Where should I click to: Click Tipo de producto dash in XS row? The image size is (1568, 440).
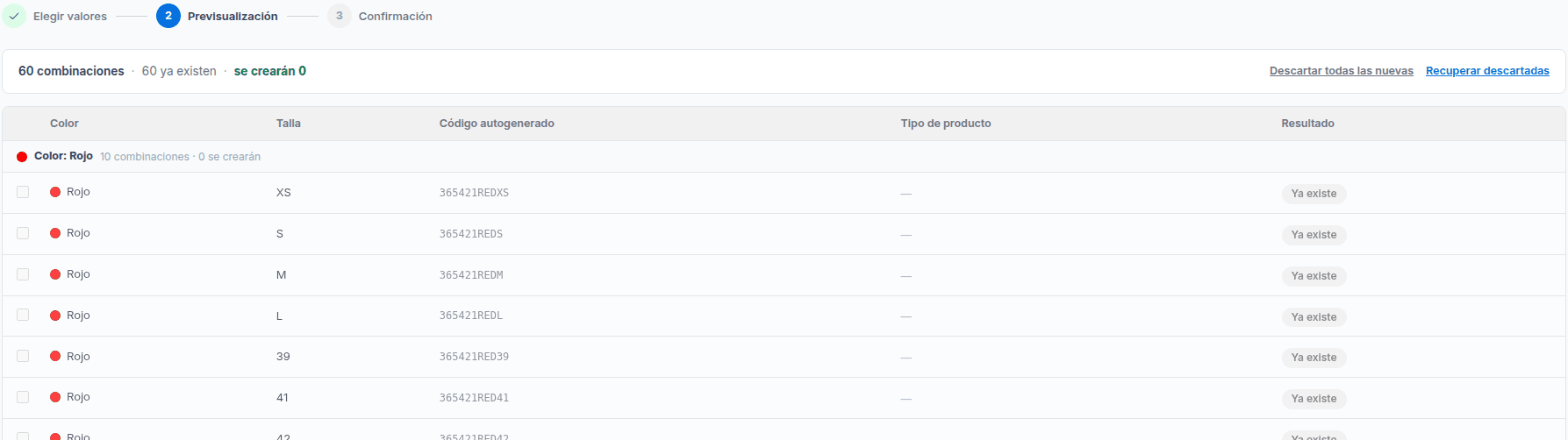[906, 193]
